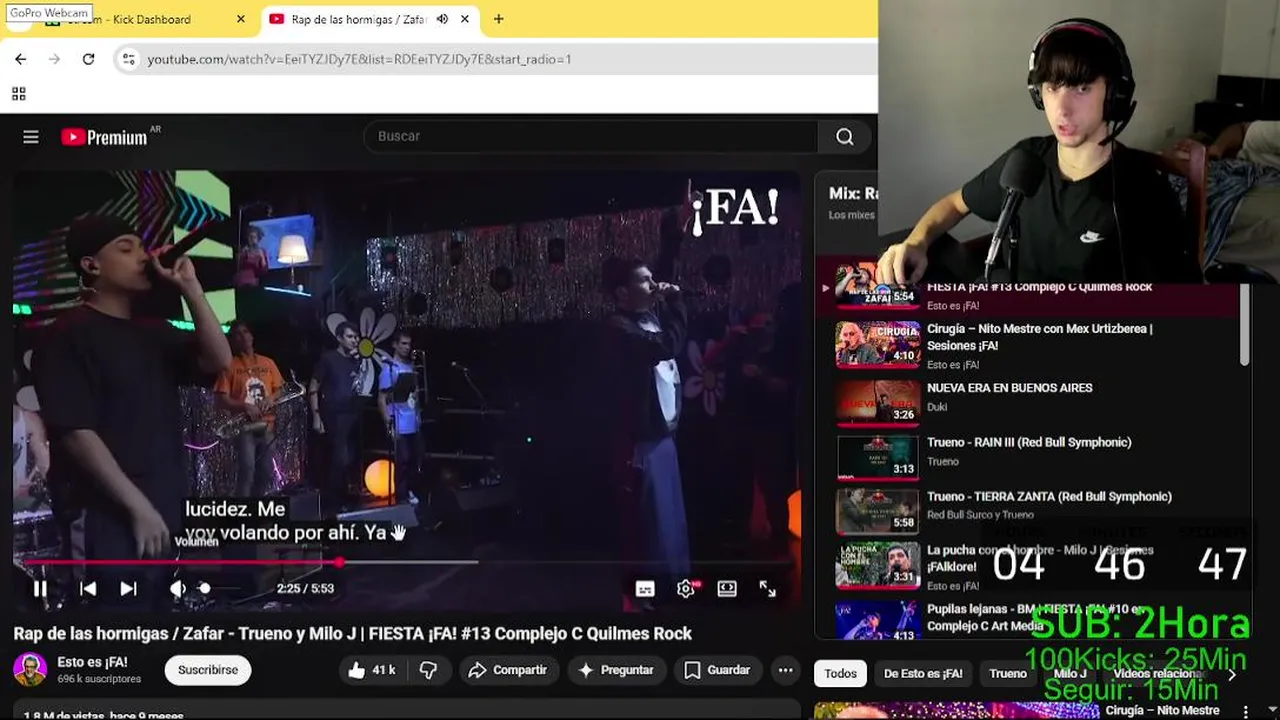This screenshot has height=720, width=1280.
Task: Play NUEVA ERA EN BUENOS AIRES by Duki
Action: tap(1009, 388)
